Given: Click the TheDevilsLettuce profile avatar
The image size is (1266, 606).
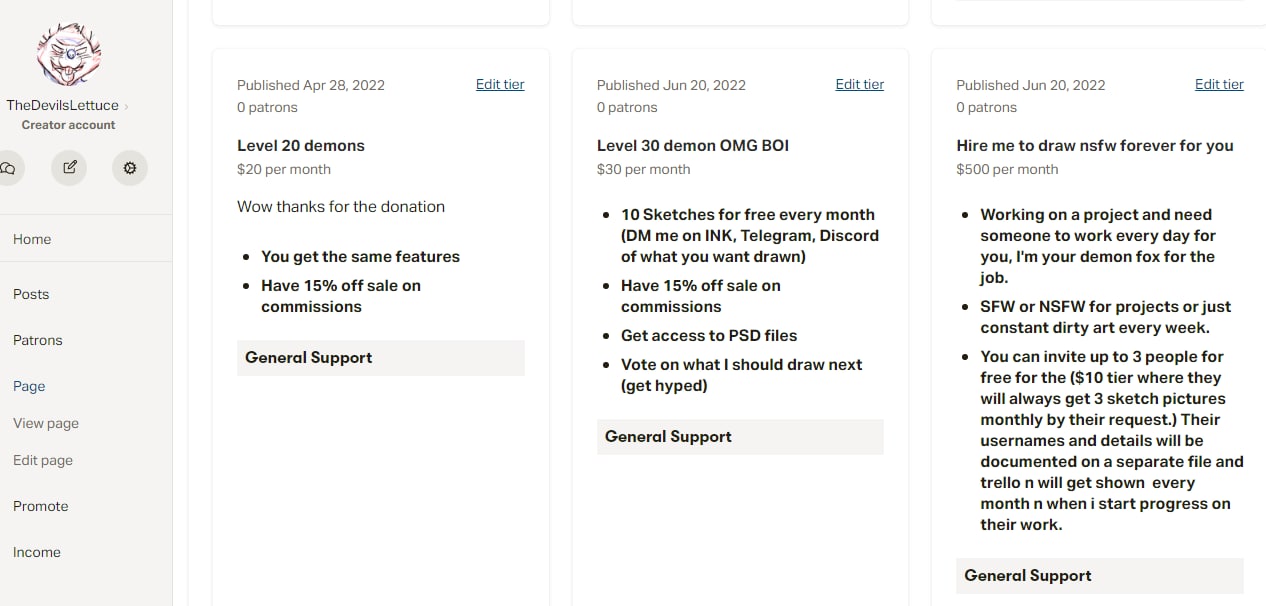Looking at the screenshot, I should tap(69, 53).
